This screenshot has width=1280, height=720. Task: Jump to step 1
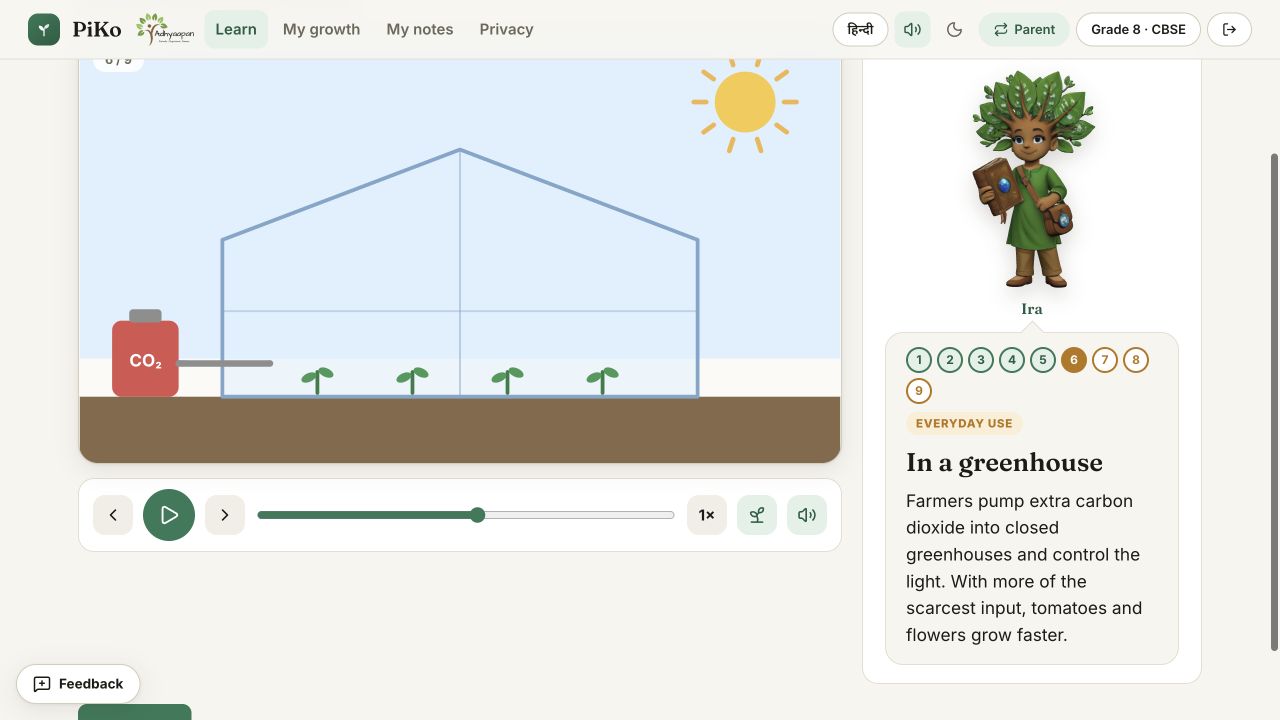(919, 360)
